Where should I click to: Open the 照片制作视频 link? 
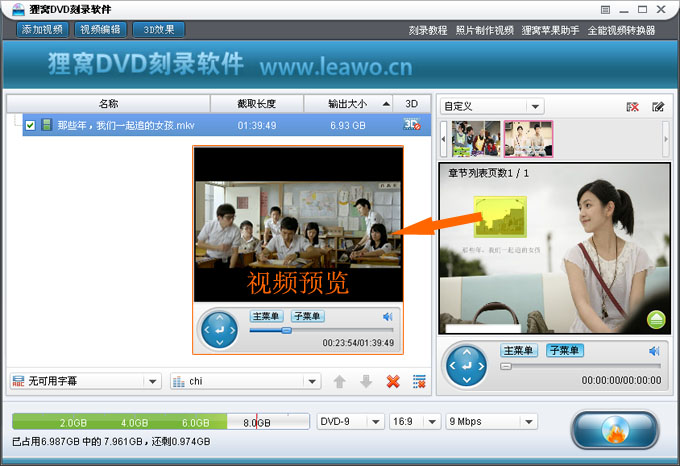(x=484, y=30)
